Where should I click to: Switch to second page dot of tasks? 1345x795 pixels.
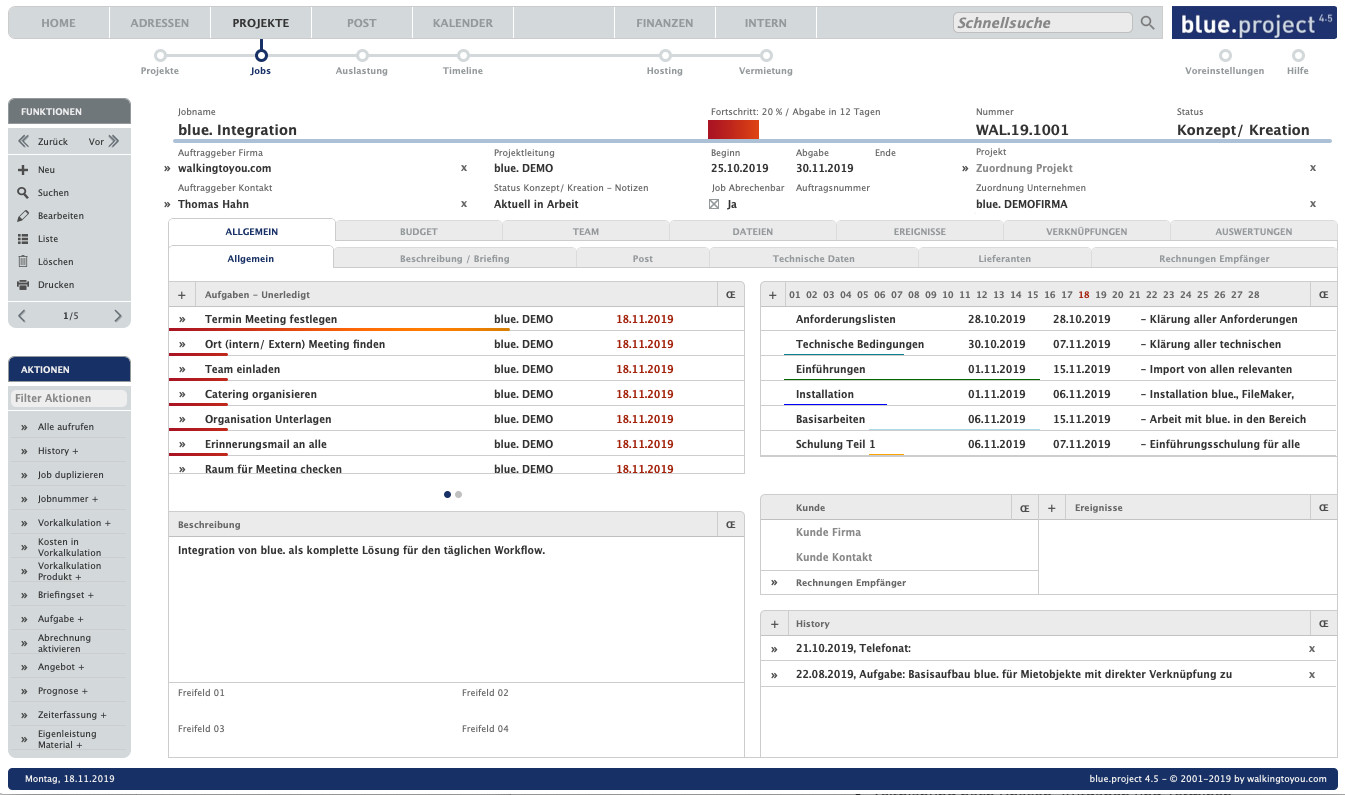tap(458, 494)
